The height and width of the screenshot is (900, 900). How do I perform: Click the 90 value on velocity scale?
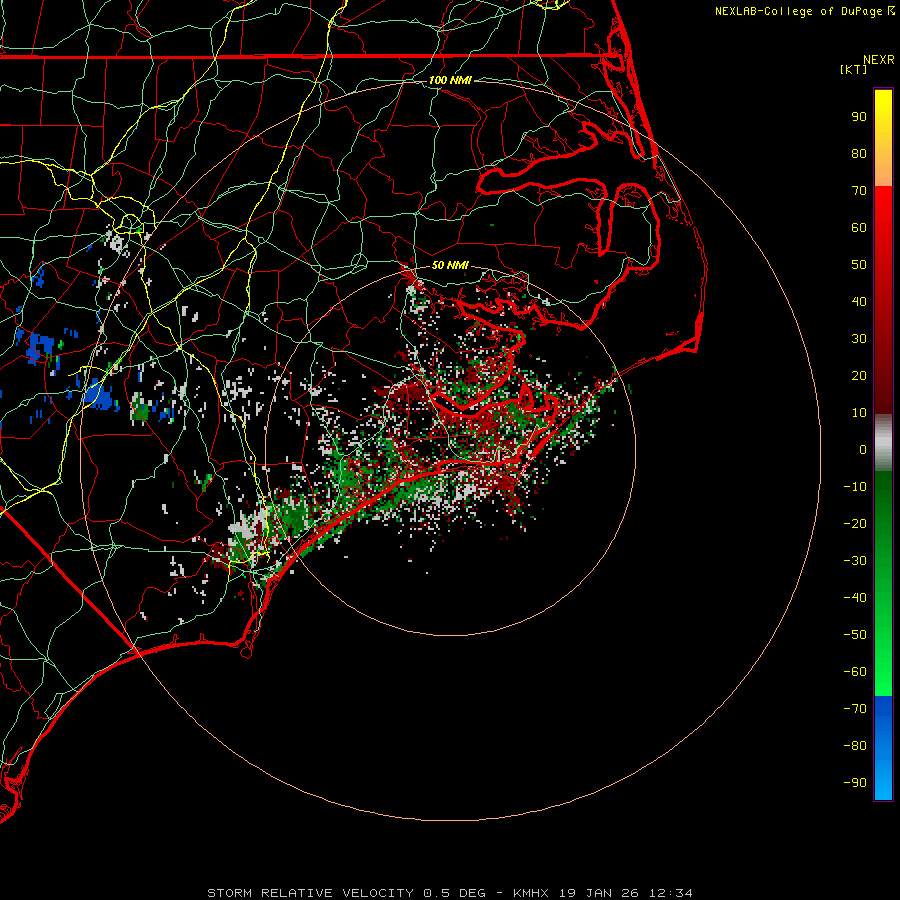coord(859,117)
